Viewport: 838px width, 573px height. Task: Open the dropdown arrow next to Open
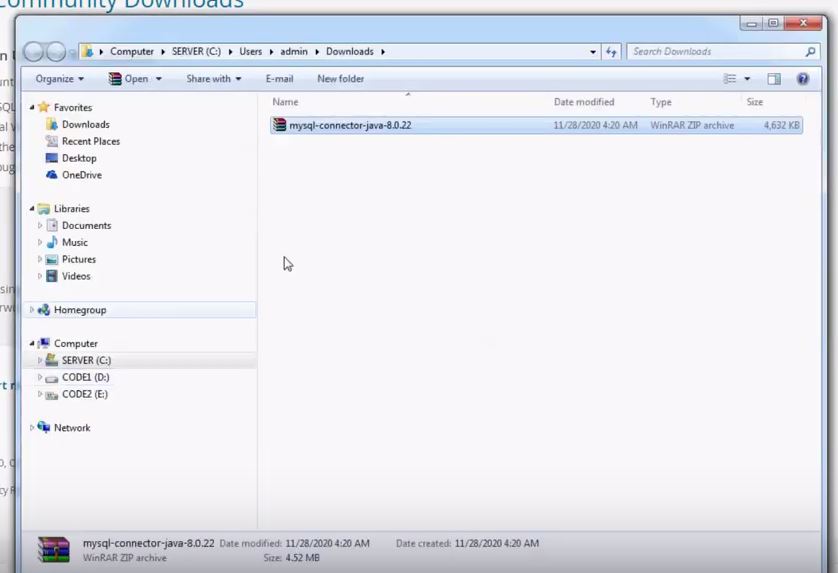tap(159, 79)
